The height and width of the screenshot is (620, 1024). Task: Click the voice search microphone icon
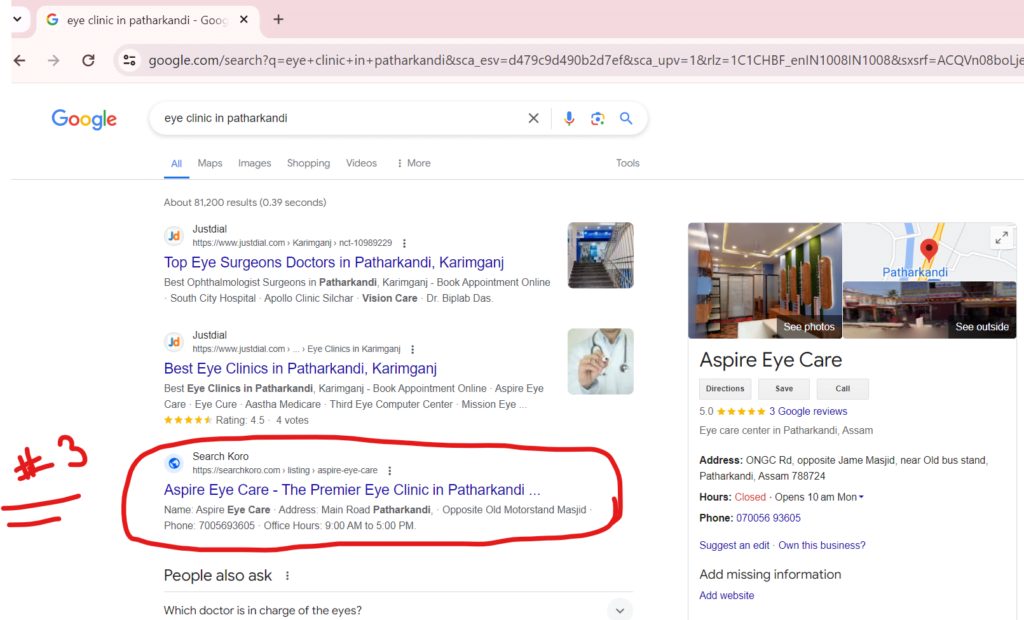569,118
